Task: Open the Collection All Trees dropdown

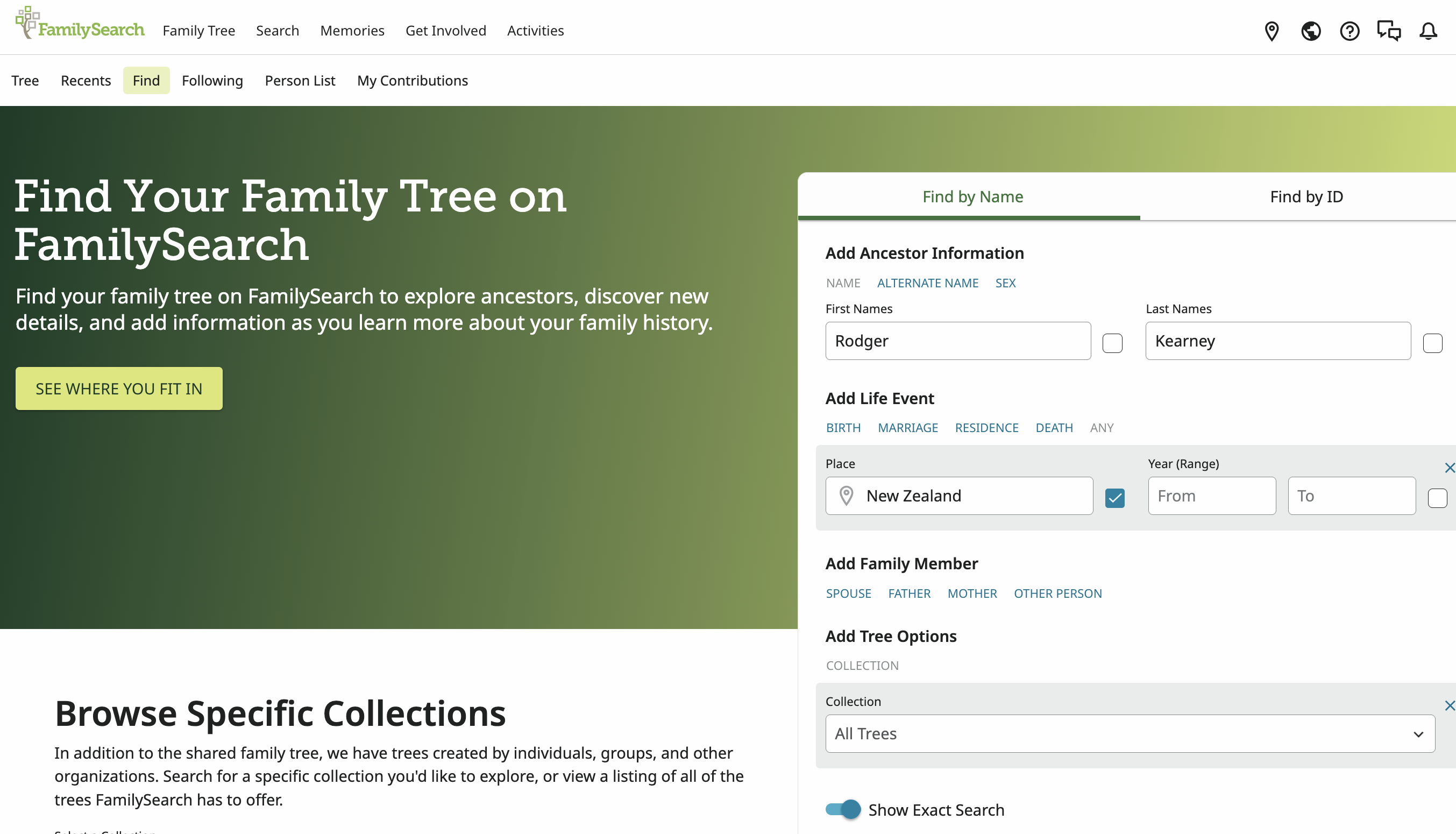Action: click(x=1130, y=734)
